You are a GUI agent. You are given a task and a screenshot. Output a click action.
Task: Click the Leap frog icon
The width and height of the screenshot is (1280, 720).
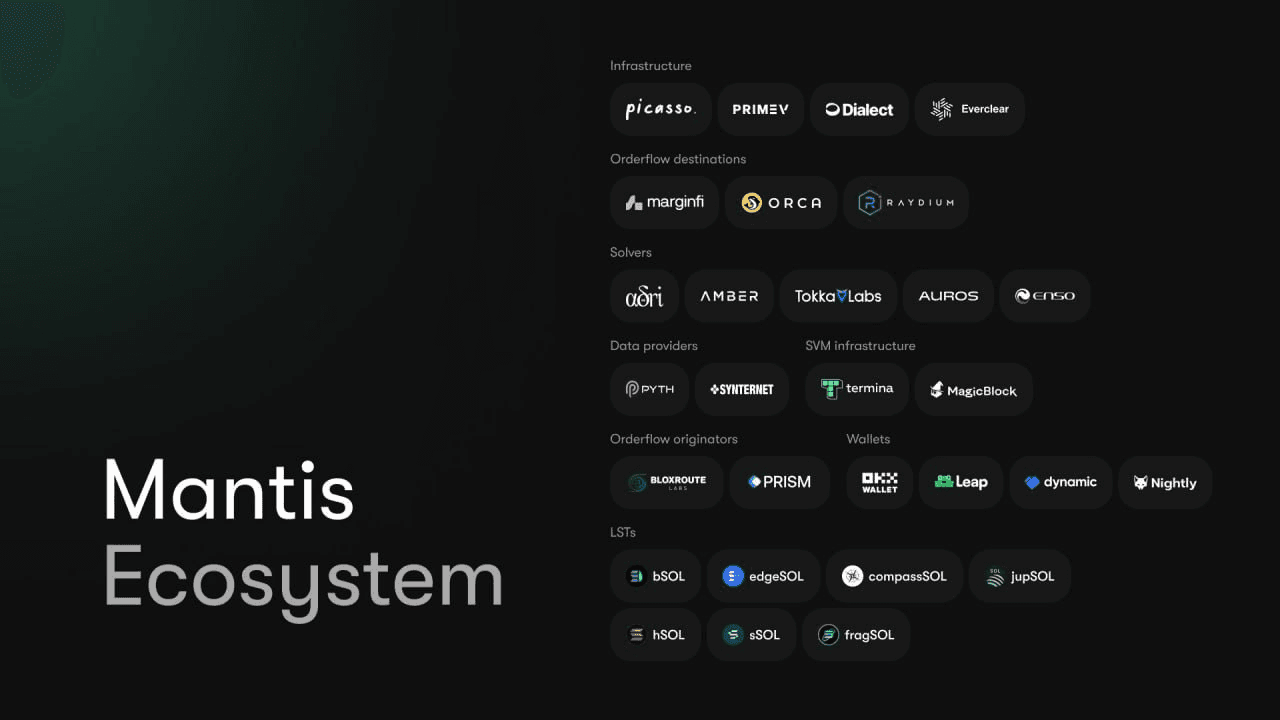(944, 482)
